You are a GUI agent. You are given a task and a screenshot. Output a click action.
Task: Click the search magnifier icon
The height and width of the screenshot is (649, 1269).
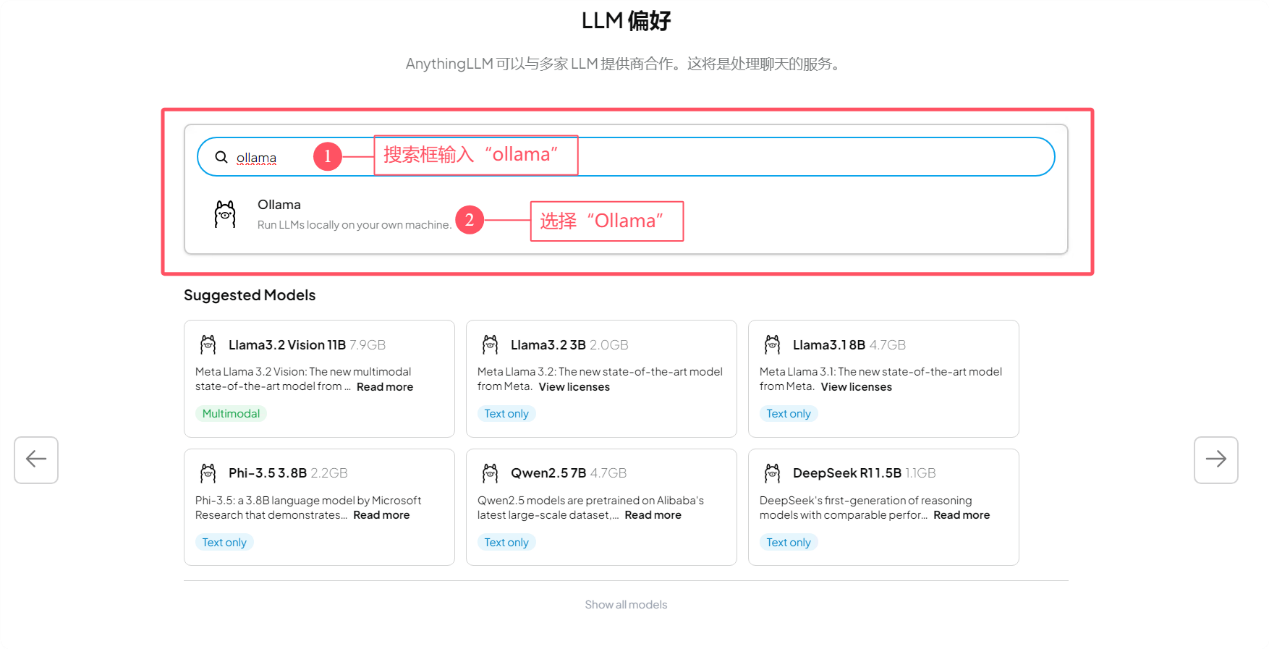point(222,157)
